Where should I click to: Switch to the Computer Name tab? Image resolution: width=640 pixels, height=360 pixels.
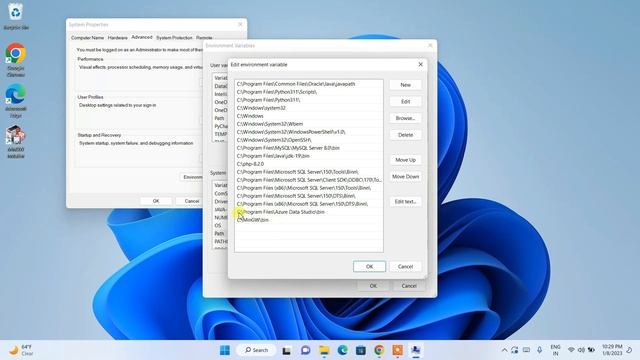tap(87, 38)
